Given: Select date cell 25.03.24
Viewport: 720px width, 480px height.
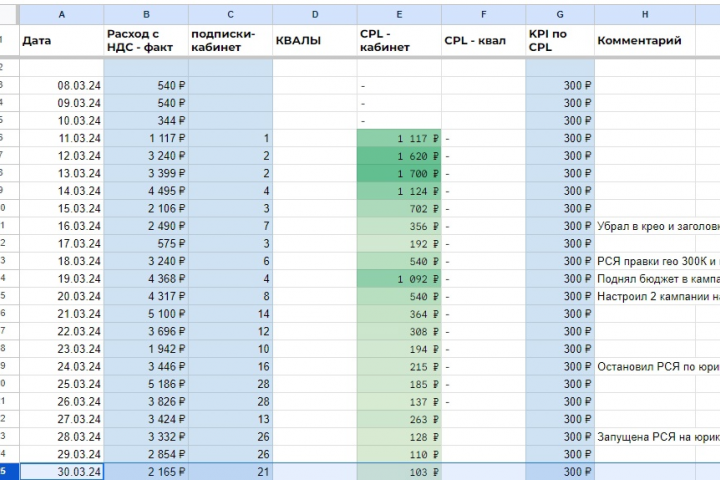Looking at the screenshot, I should click(62, 384).
